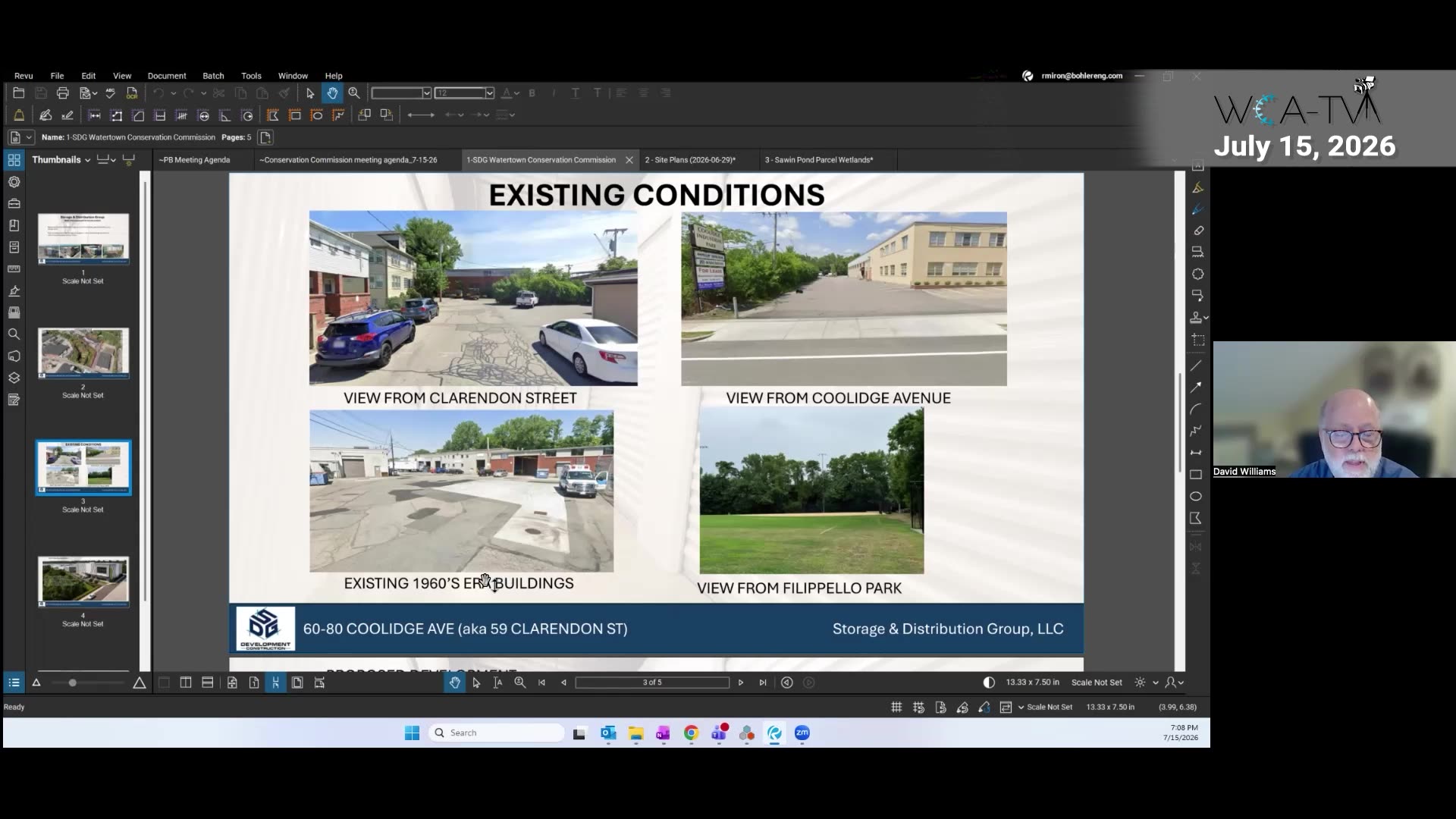Activate the Zoom magnifier tool in top toolbar
Image resolution: width=1456 pixels, height=819 pixels.
[x=354, y=93]
